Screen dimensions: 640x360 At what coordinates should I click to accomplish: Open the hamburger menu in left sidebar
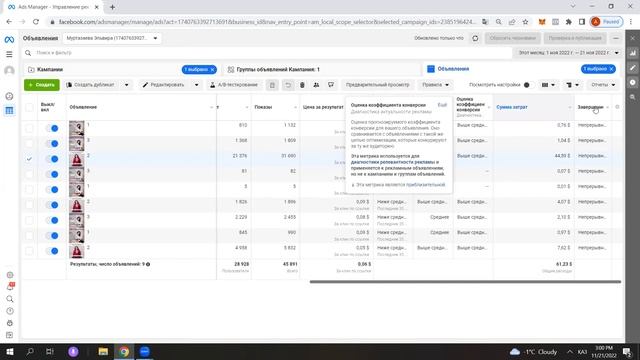(9, 54)
